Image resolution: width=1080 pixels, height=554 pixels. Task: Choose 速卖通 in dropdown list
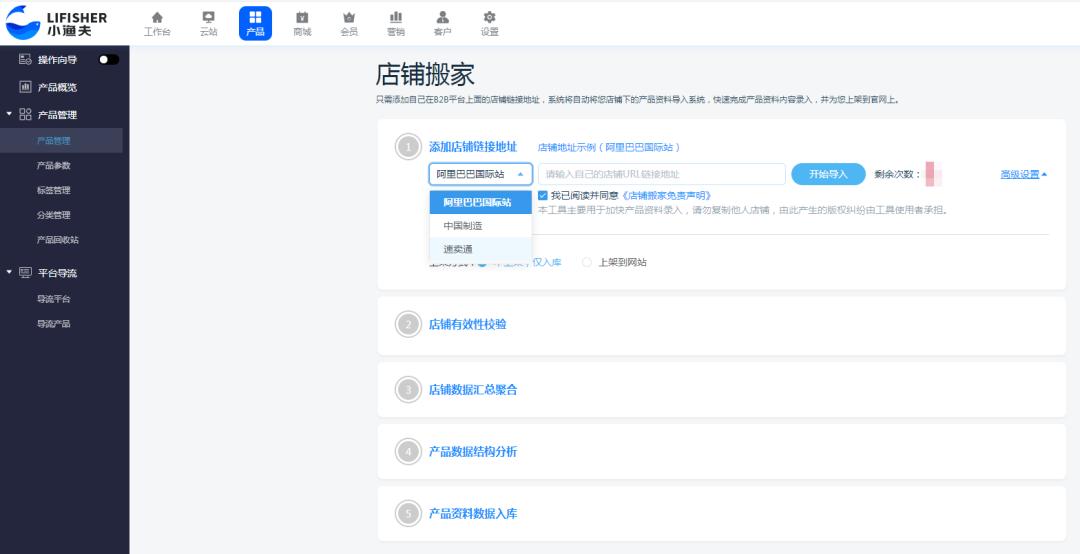point(480,249)
